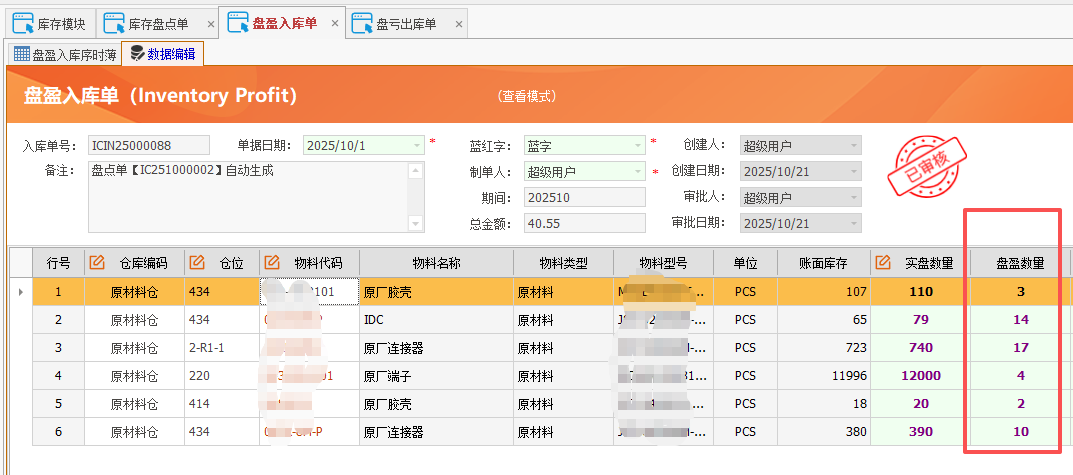
Task: Open the 创建人 dropdown
Action: tap(854, 145)
